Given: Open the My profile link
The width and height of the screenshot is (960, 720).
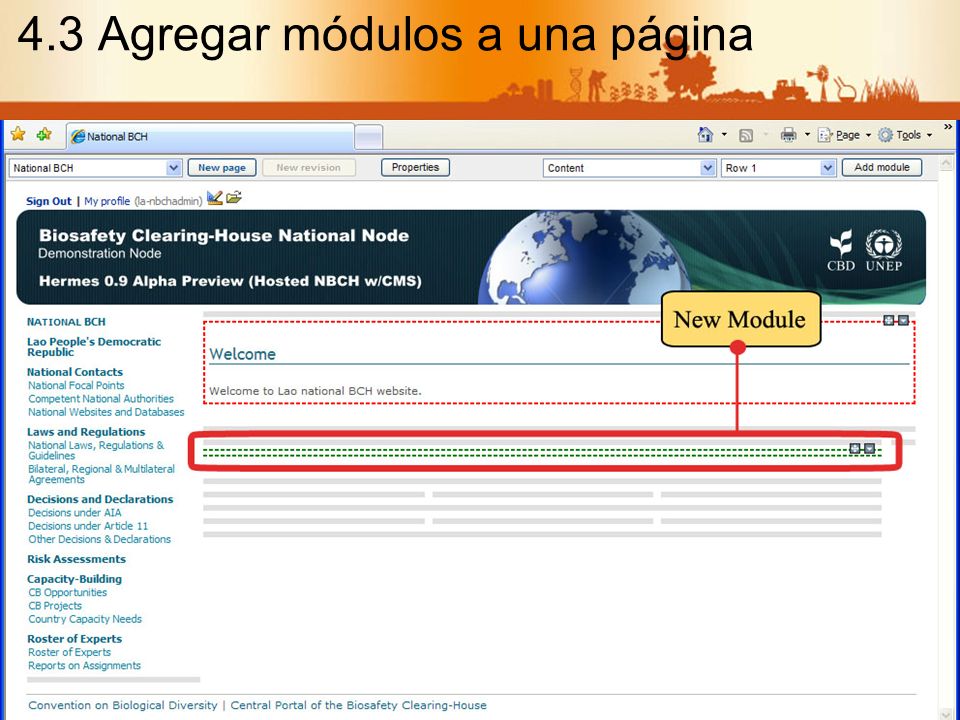Looking at the screenshot, I should click(107, 201).
